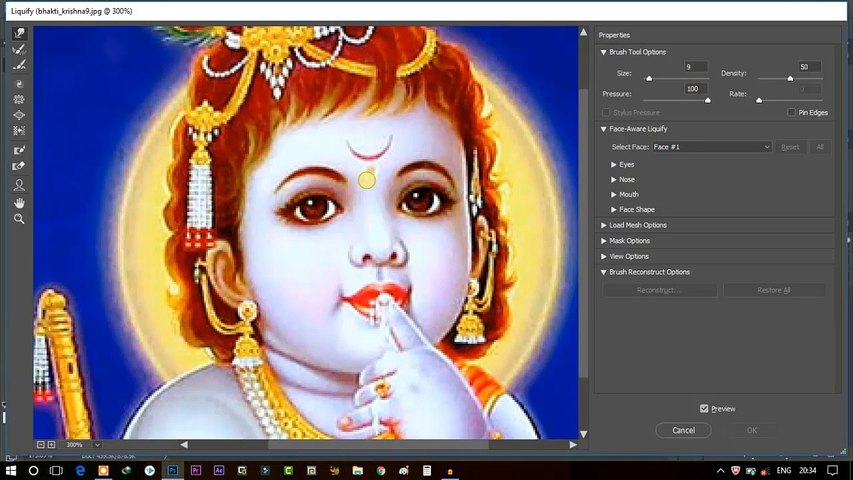The height and width of the screenshot is (480, 853).
Task: Select the Freeze Mask tool
Action: [x=19, y=150]
